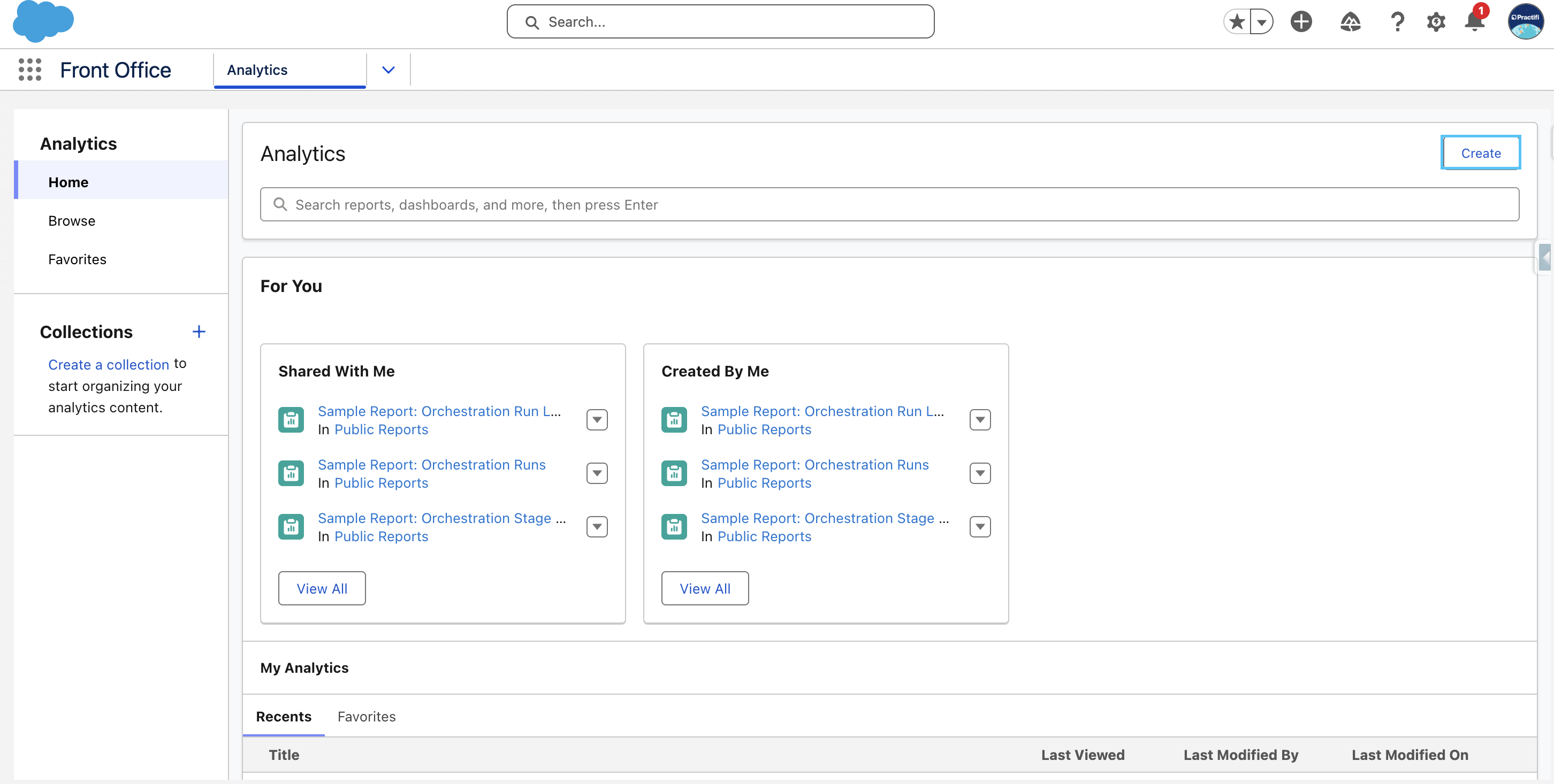Switch to the Recents tab
The width and height of the screenshot is (1554, 784).
coord(284,717)
